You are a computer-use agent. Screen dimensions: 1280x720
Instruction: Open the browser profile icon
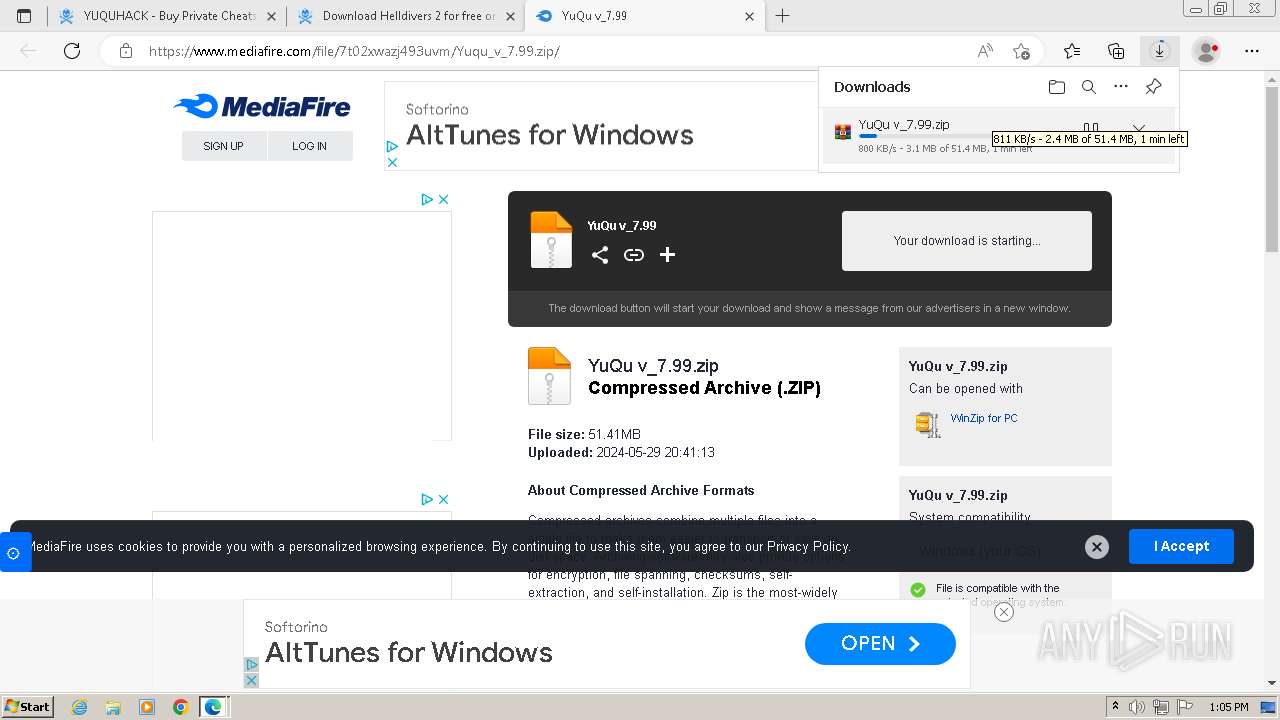pos(1208,51)
